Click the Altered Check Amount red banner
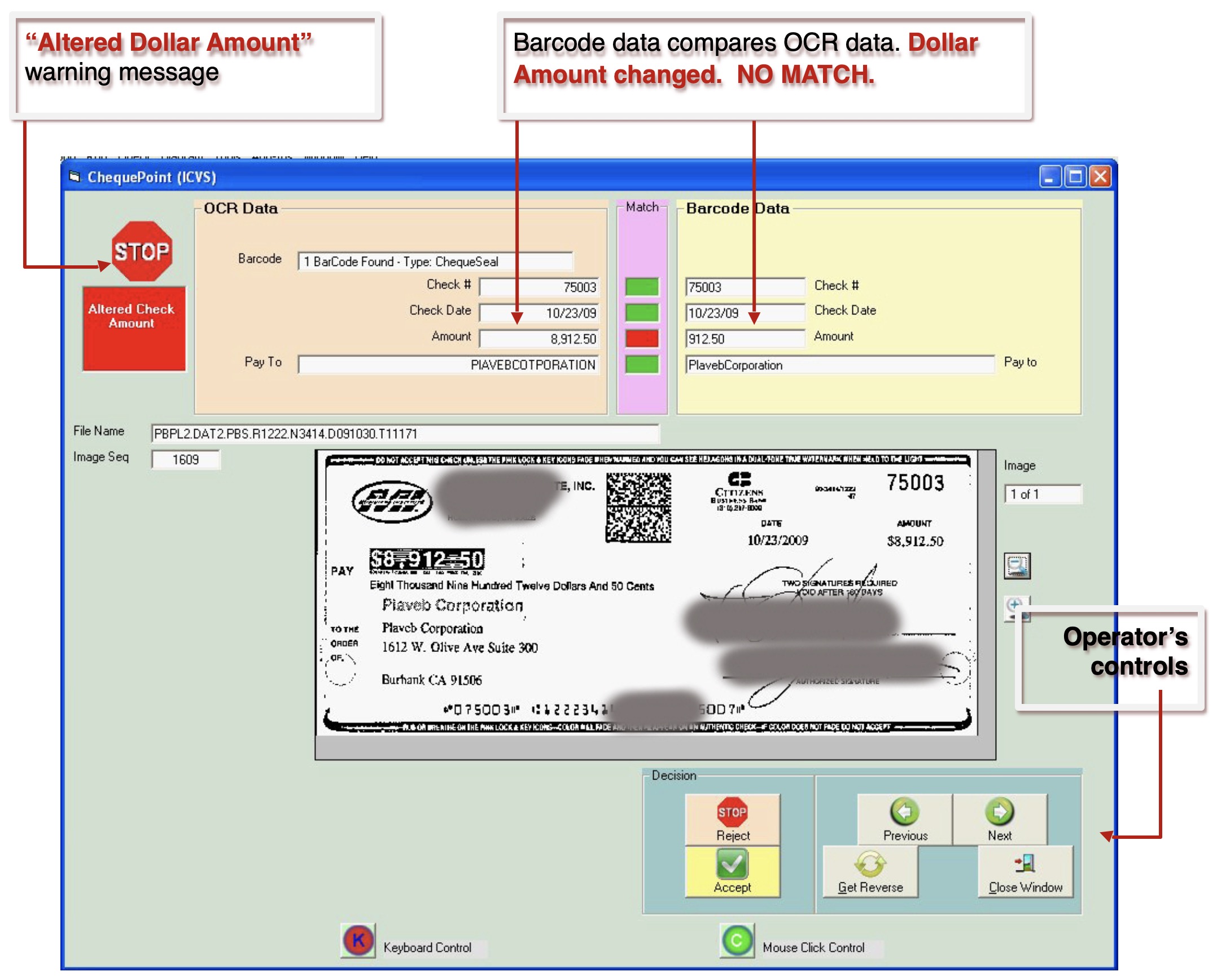 click(x=134, y=329)
